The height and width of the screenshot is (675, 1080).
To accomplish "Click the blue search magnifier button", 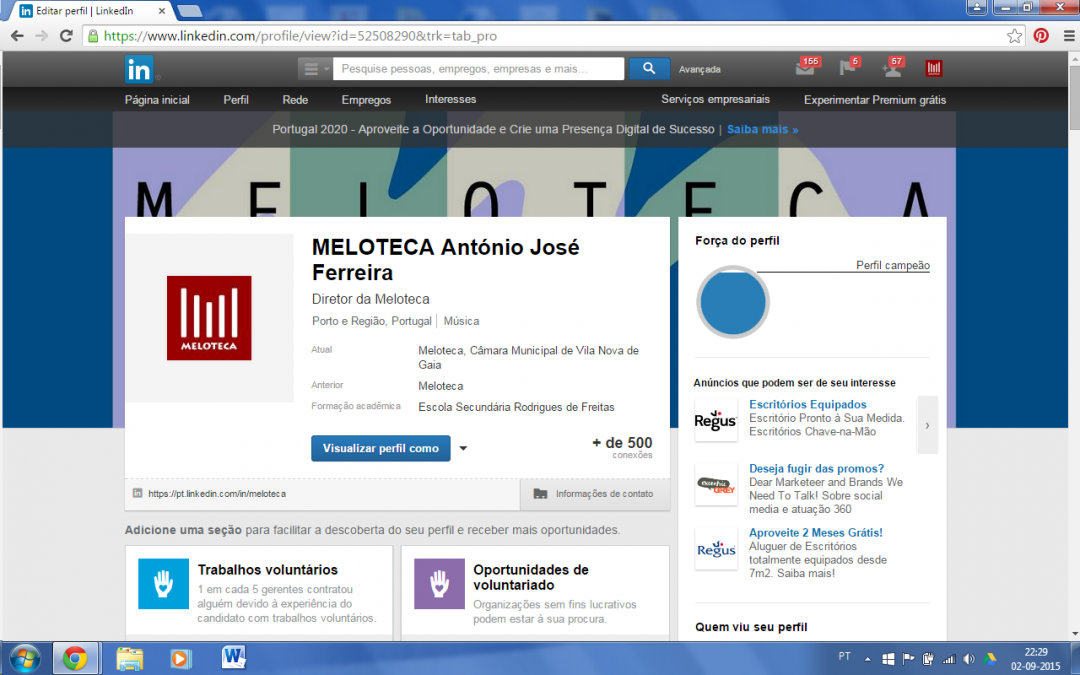I will coord(649,68).
